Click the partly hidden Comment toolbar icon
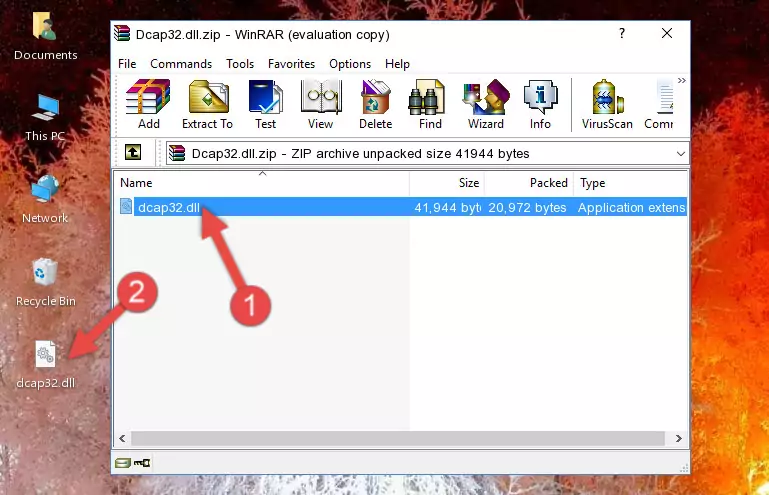The image size is (769, 495). pyautogui.click(x=659, y=104)
